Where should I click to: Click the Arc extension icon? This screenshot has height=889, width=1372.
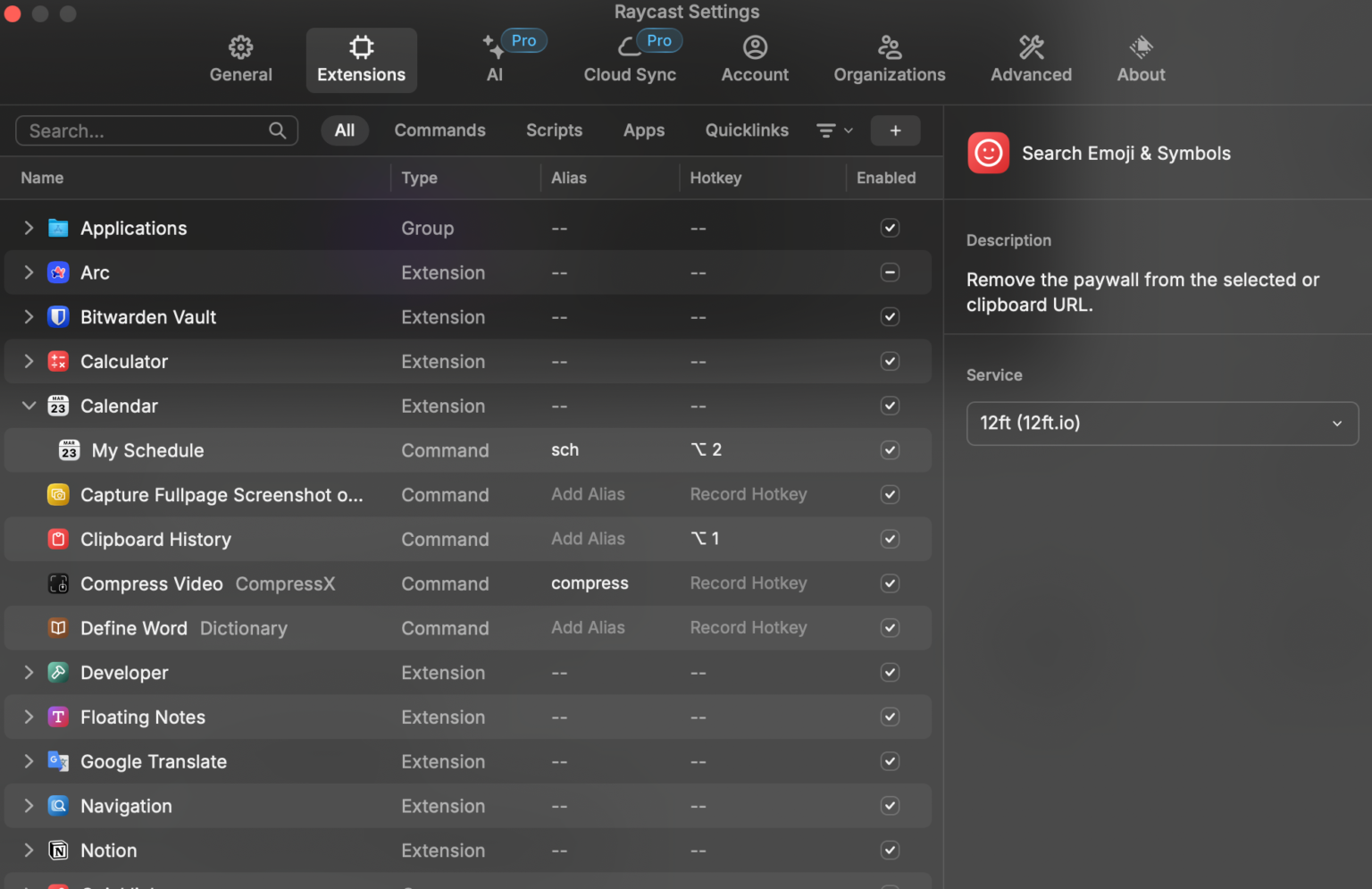click(58, 273)
